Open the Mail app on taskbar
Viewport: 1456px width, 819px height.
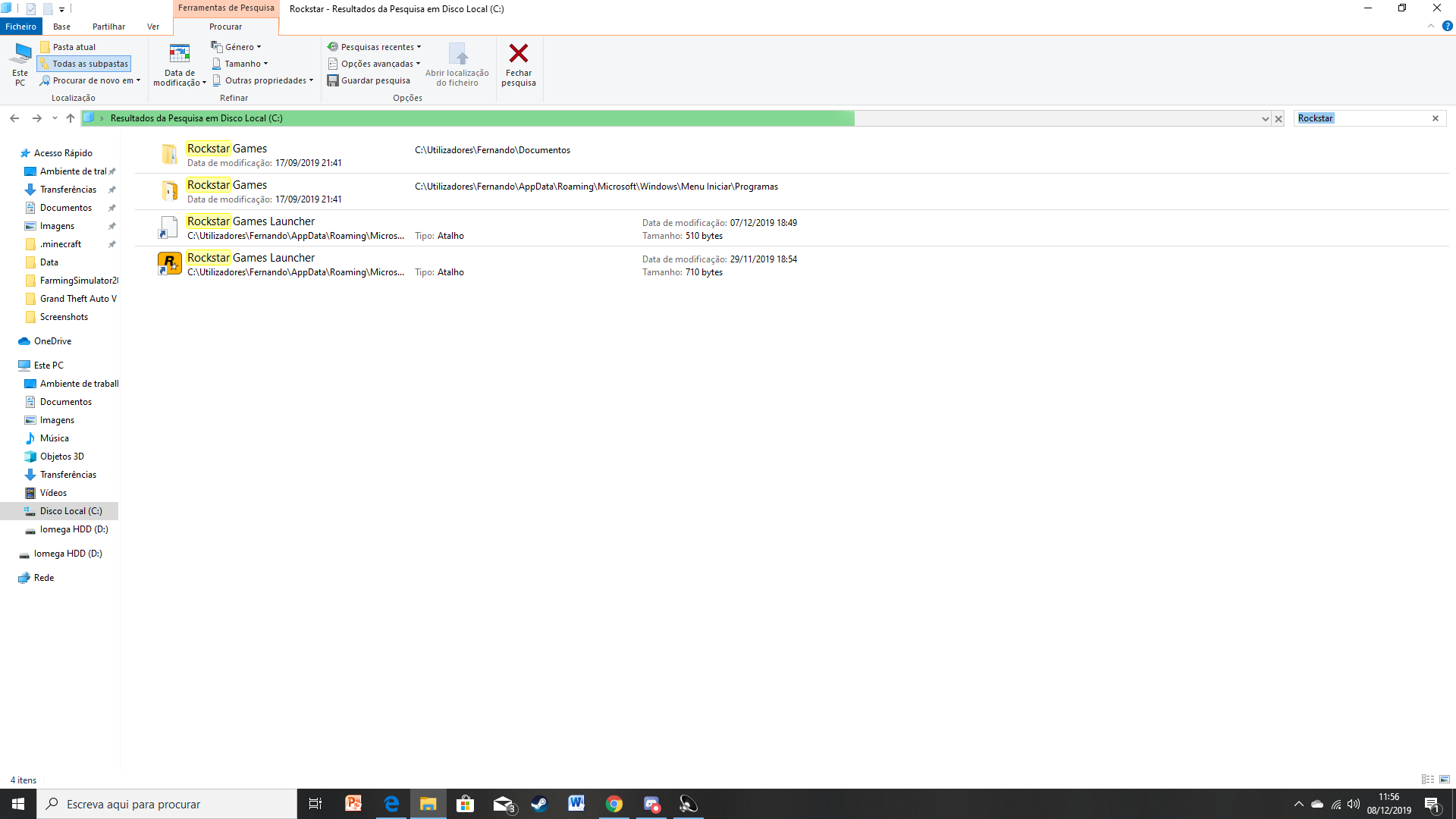coord(503,804)
